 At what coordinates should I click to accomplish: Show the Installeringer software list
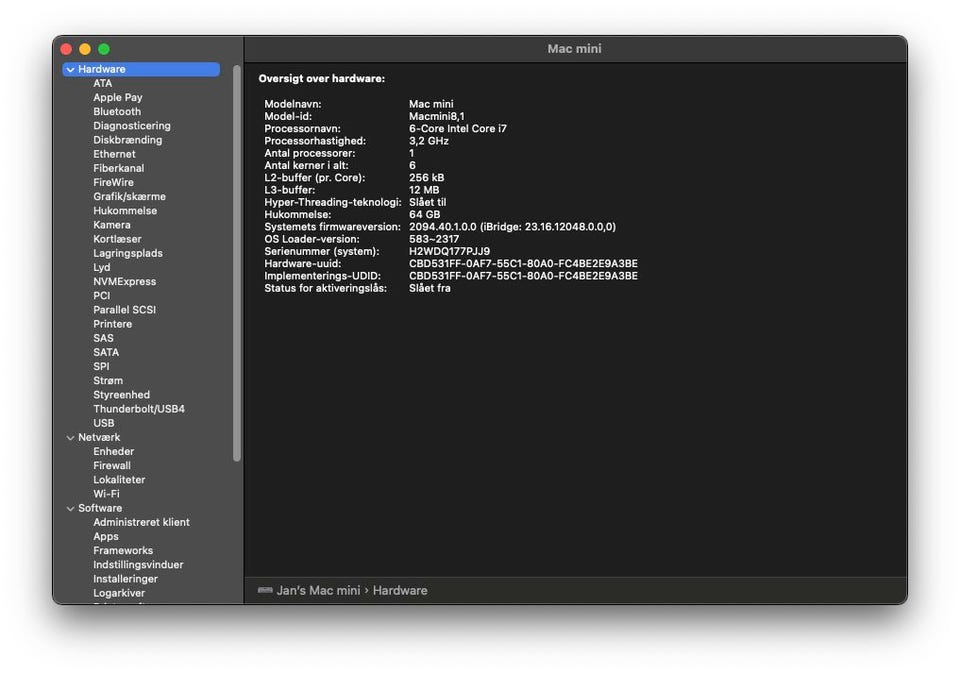[x=125, y=579]
